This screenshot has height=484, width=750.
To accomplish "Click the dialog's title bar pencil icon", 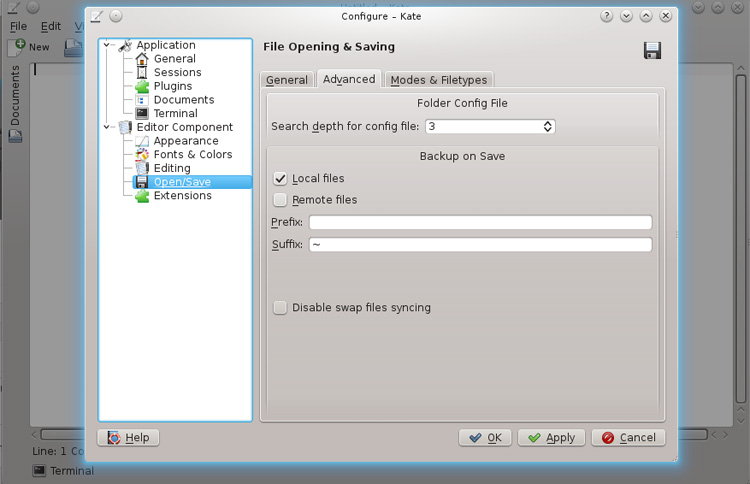I will click(x=97, y=17).
